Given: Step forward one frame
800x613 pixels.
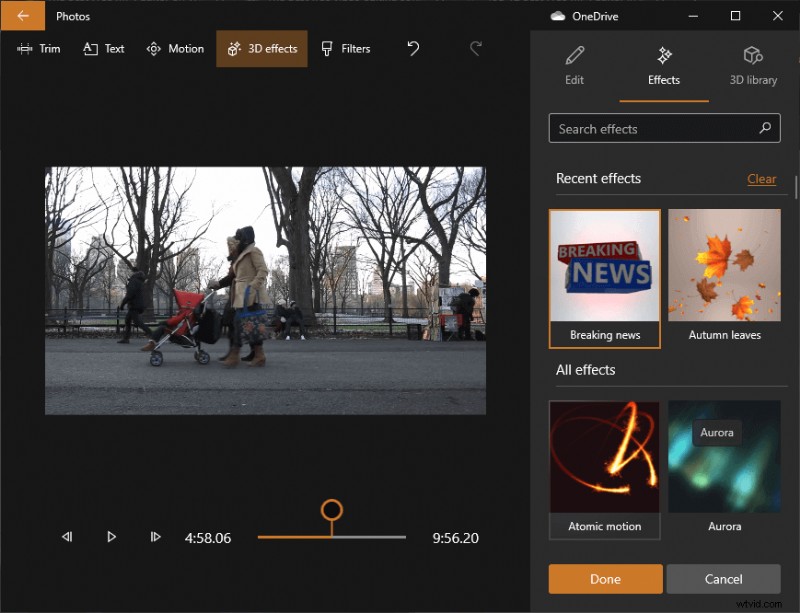Looking at the screenshot, I should point(155,537).
